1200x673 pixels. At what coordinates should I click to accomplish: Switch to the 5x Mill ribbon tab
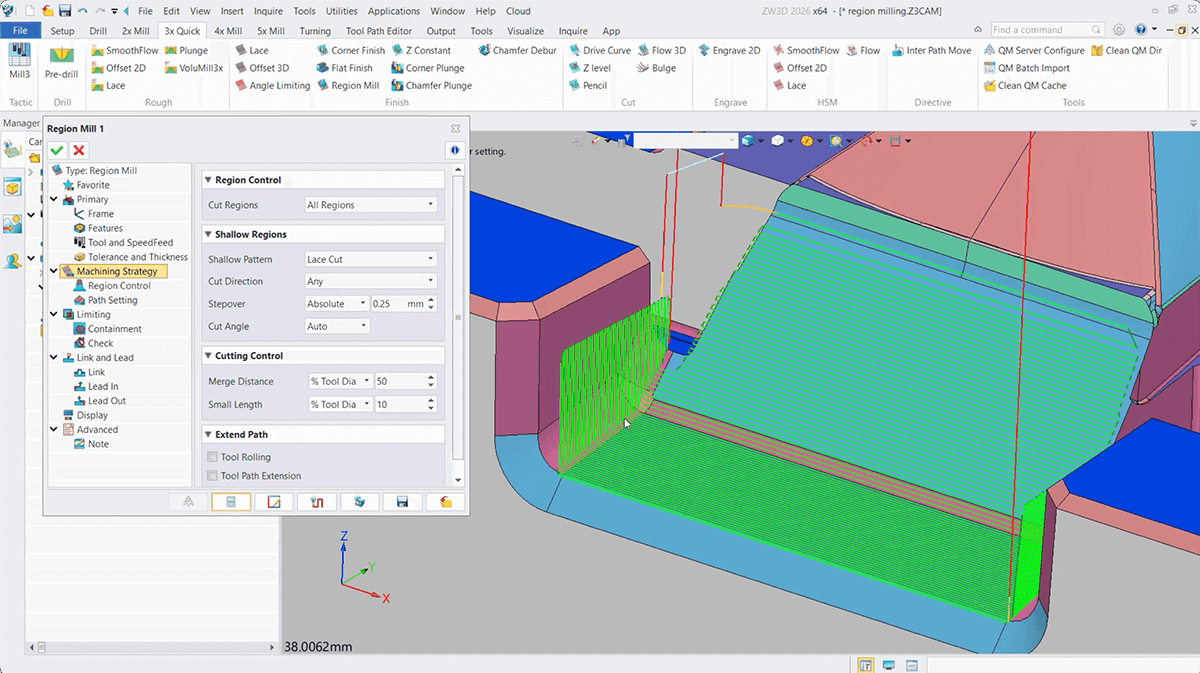click(270, 31)
